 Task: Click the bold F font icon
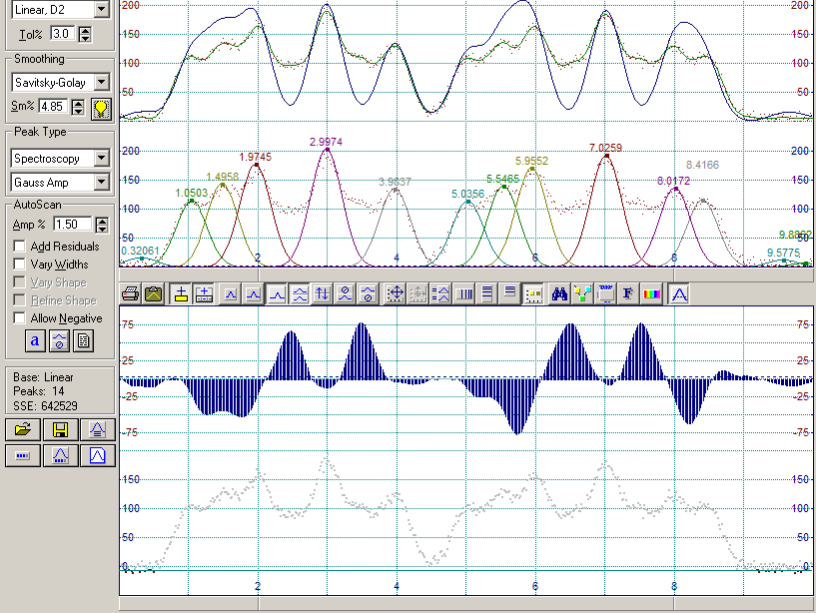point(628,294)
